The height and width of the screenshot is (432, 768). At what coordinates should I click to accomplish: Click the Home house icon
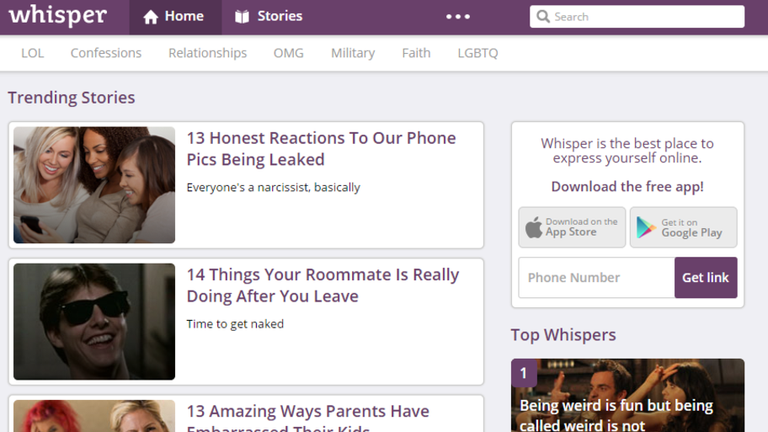pos(151,17)
